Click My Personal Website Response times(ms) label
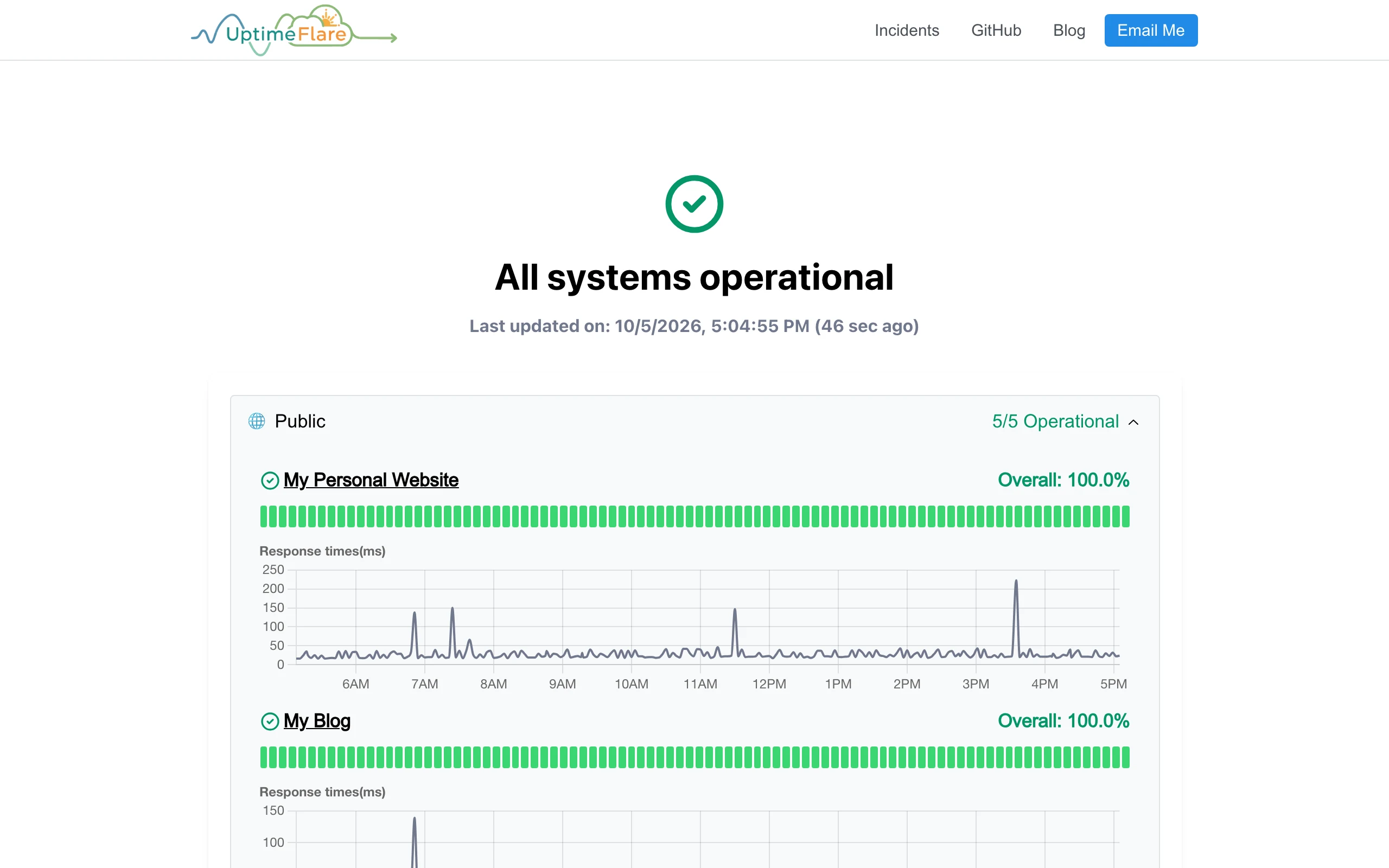 [x=322, y=551]
